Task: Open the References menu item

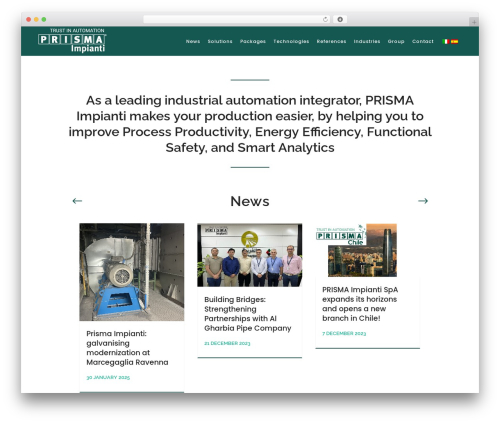Action: (x=331, y=41)
